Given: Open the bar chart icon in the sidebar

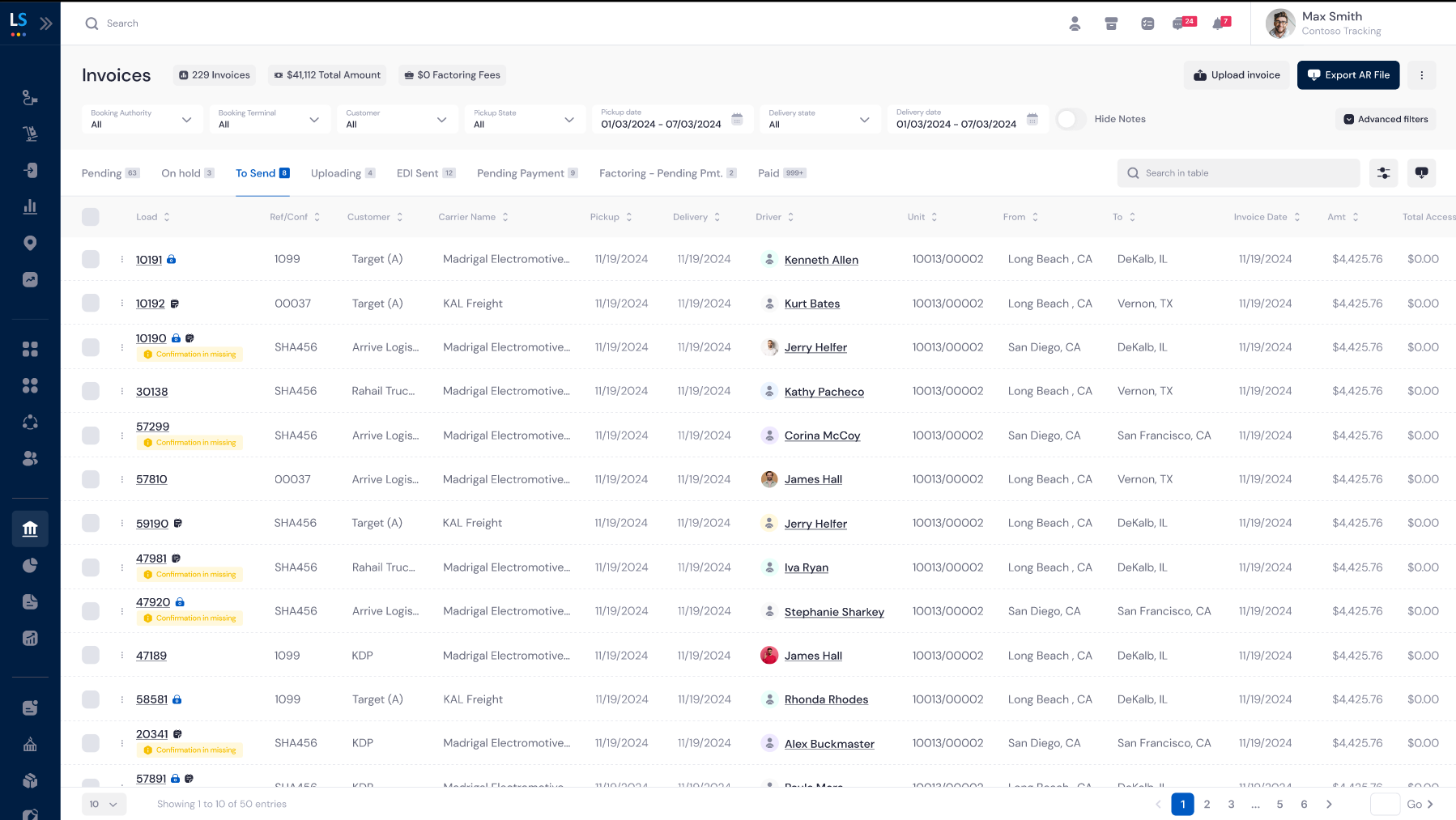Looking at the screenshot, I should tap(30, 206).
